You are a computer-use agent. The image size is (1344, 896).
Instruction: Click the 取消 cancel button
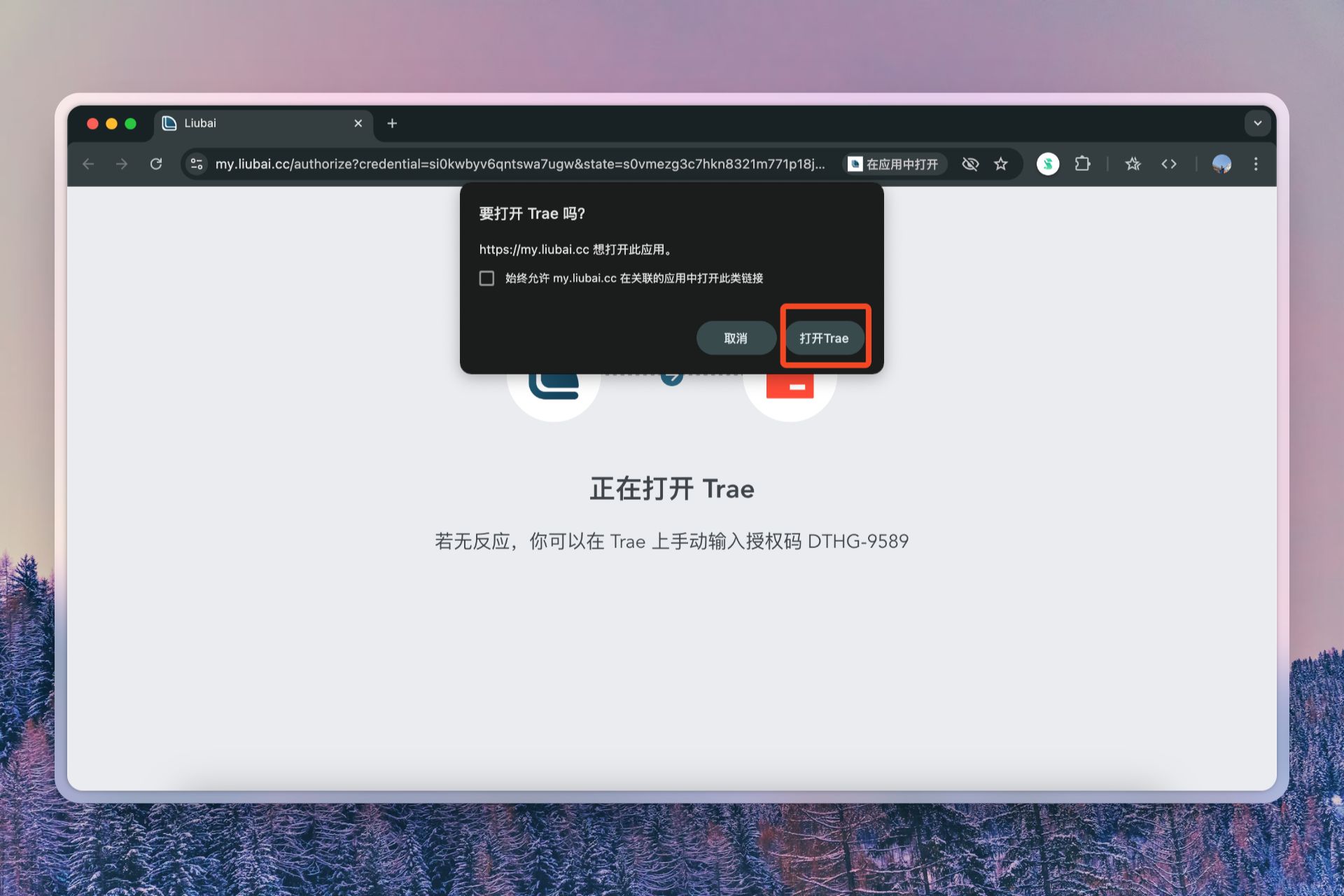735,338
